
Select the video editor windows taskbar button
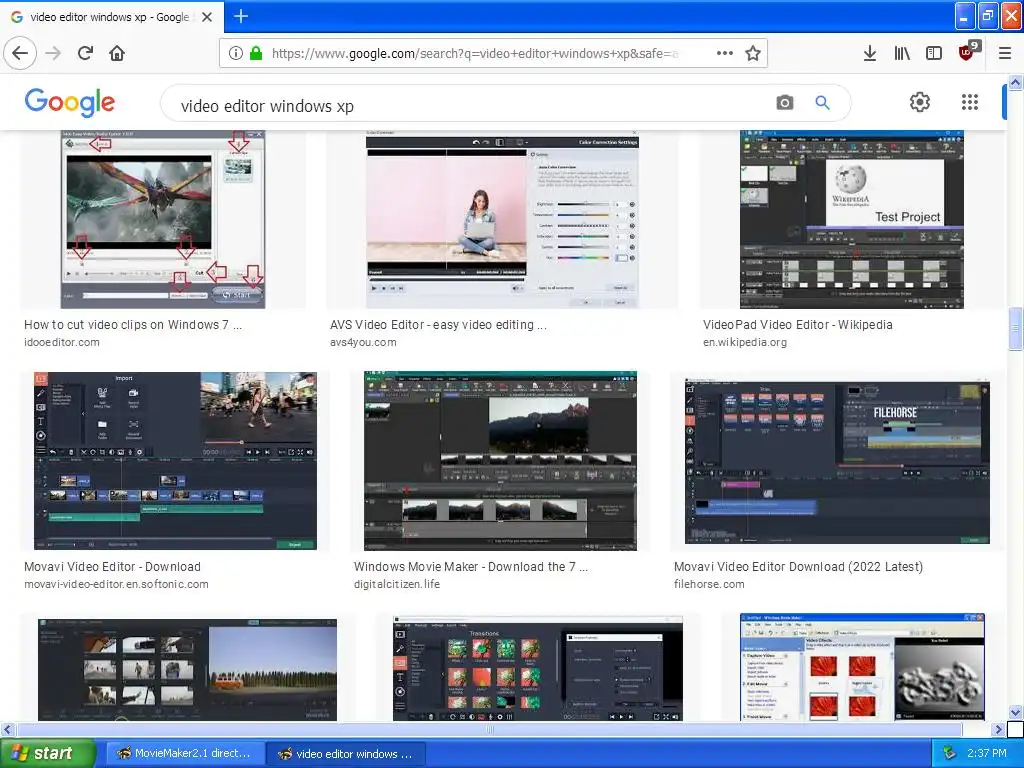coord(346,754)
